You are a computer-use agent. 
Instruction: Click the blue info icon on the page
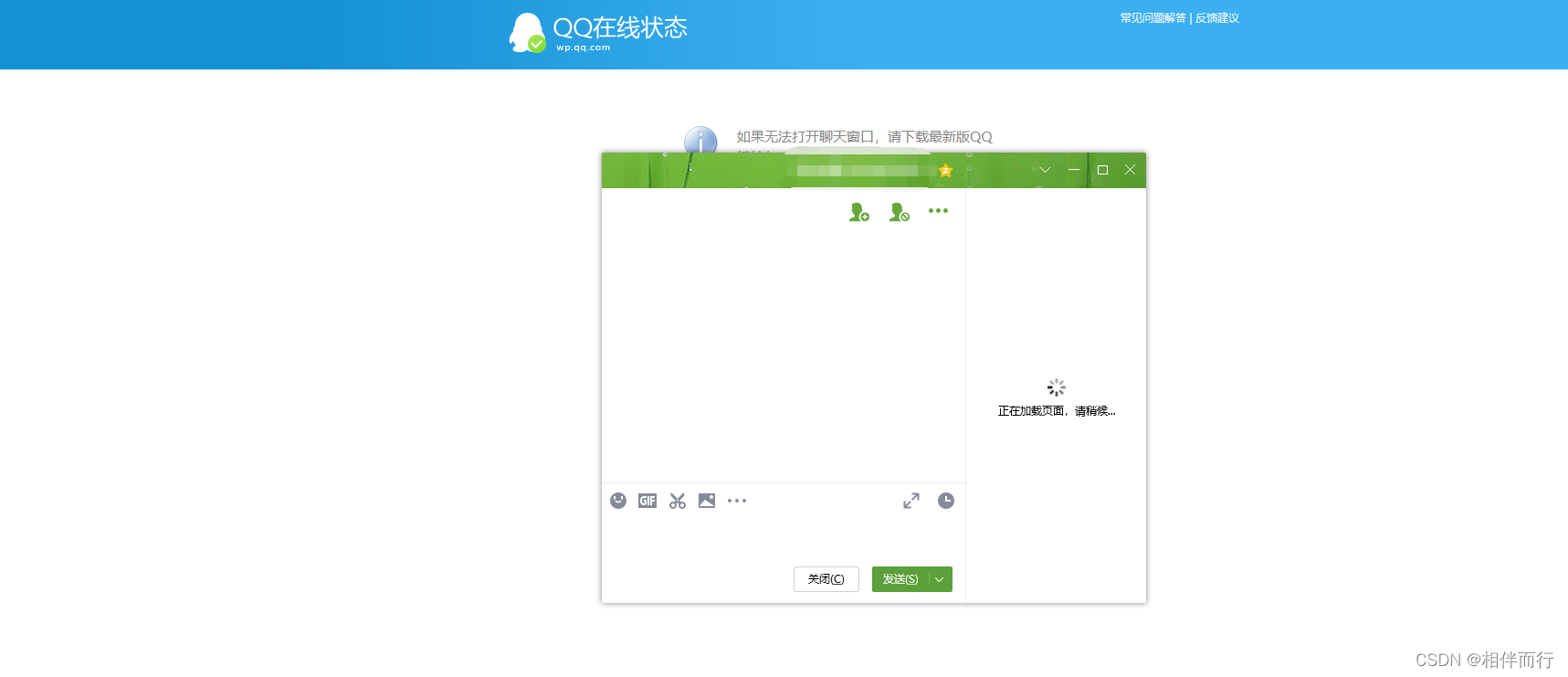coord(700,140)
